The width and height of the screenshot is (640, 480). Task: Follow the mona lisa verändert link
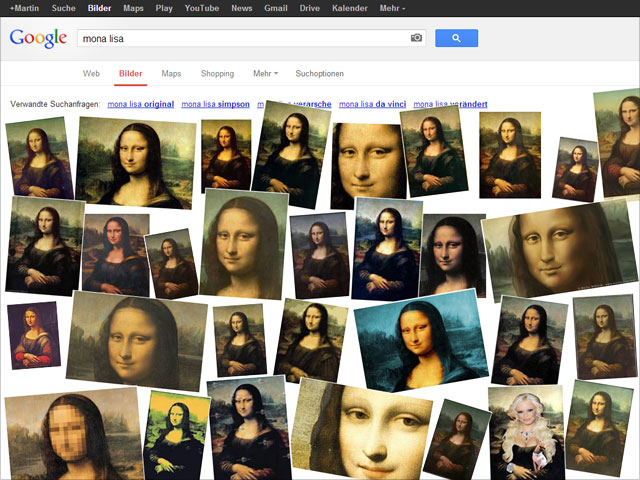(x=451, y=104)
